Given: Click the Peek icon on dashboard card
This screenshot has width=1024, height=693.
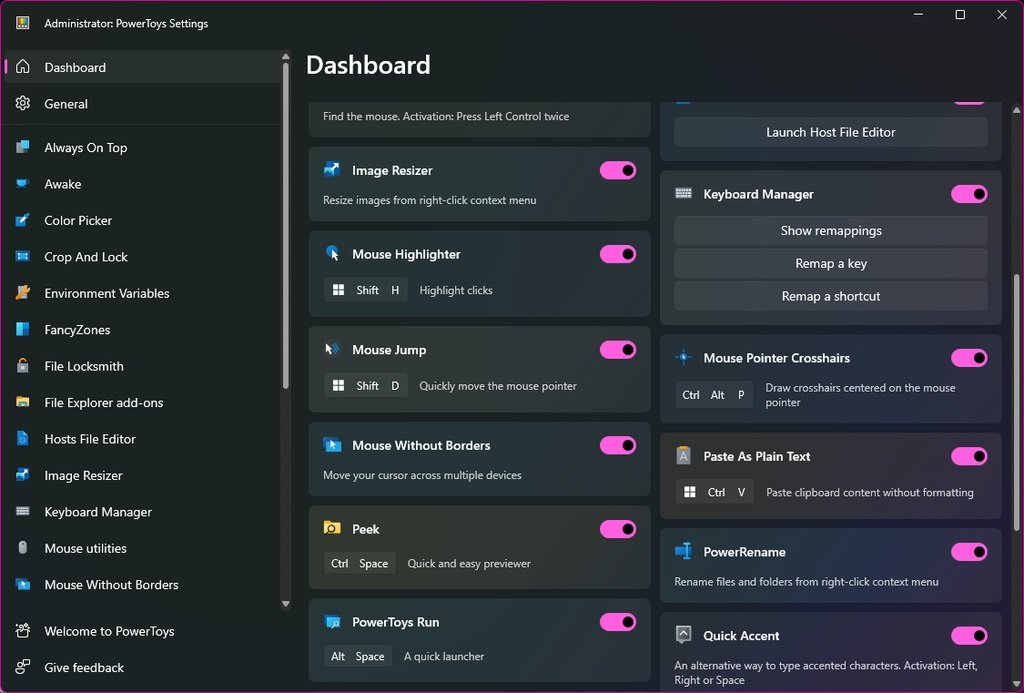Looking at the screenshot, I should coord(332,528).
